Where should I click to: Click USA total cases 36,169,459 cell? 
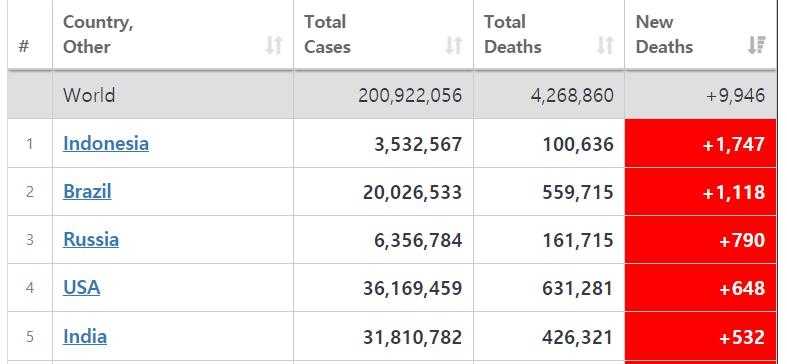click(x=383, y=288)
